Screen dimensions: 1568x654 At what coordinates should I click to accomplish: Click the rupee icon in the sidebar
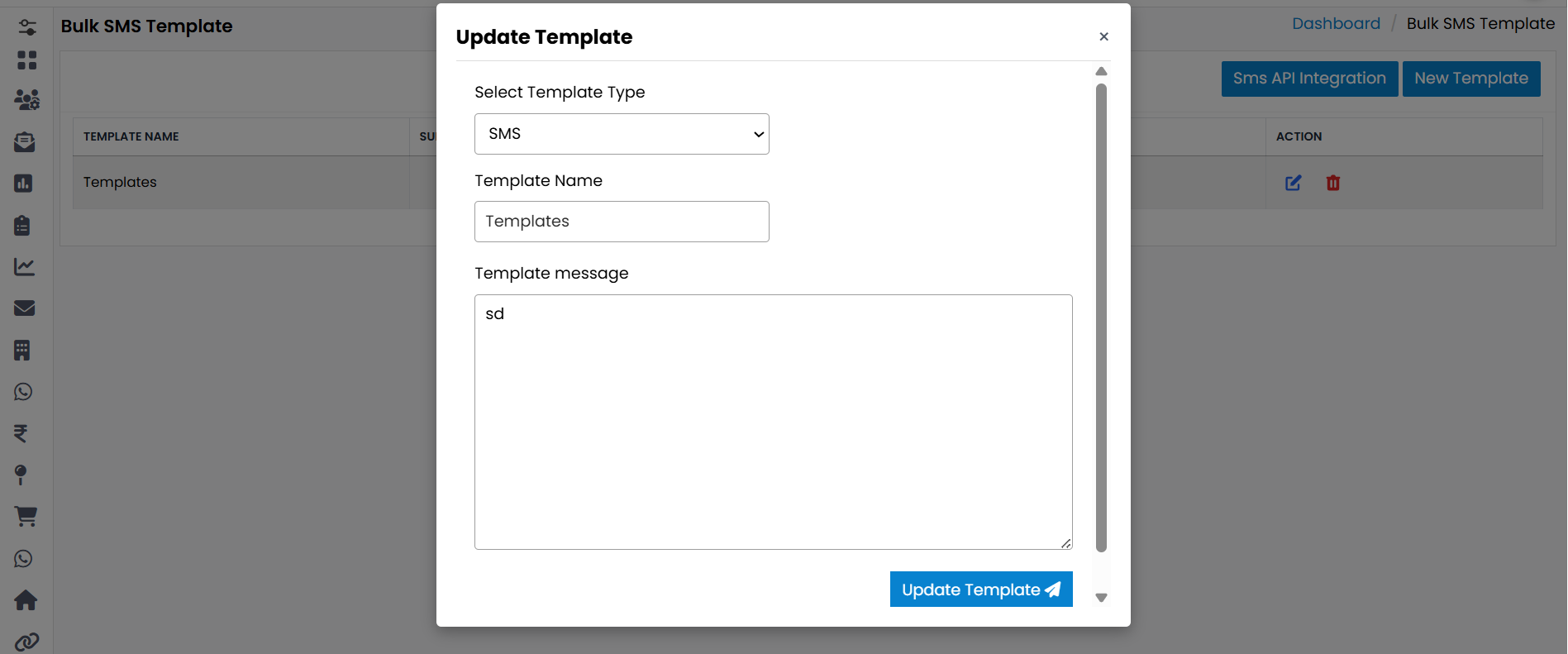coord(21,433)
